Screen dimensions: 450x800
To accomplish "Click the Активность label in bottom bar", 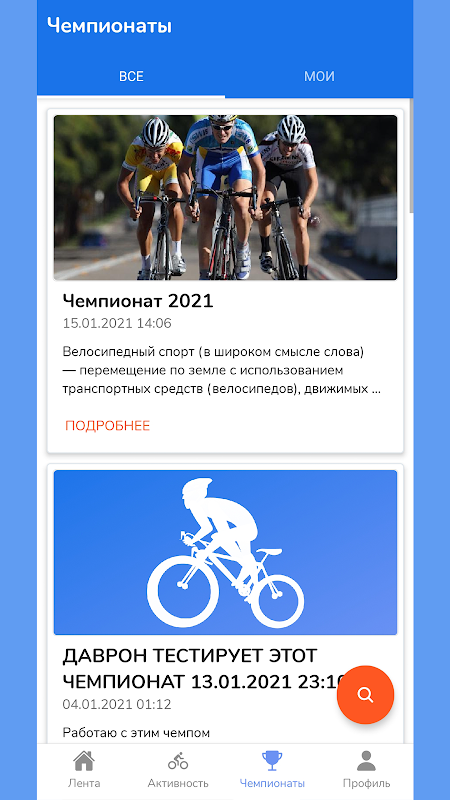I will 178,783.
